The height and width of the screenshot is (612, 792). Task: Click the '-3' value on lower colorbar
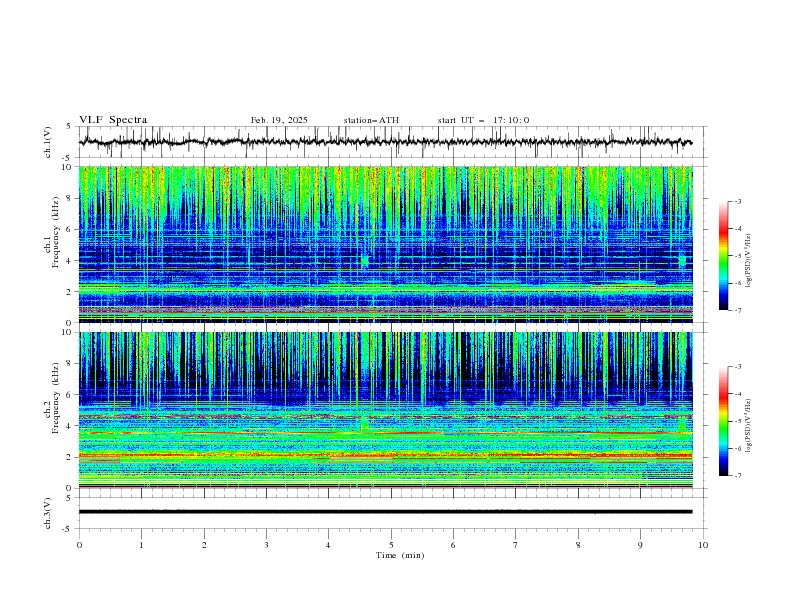click(737, 367)
